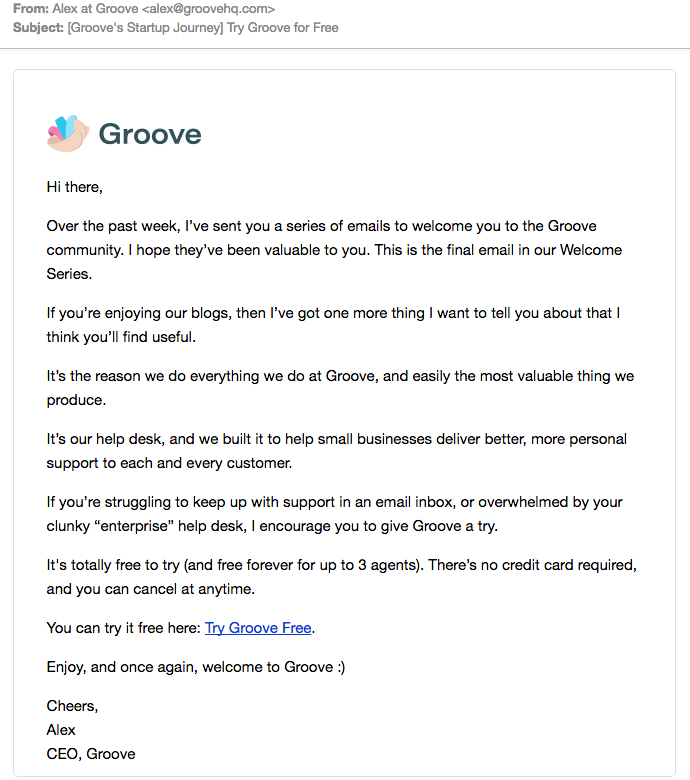Screen dimensions: 690x780
Task: Click the Groove wordmark in the header
Action: [x=150, y=134]
